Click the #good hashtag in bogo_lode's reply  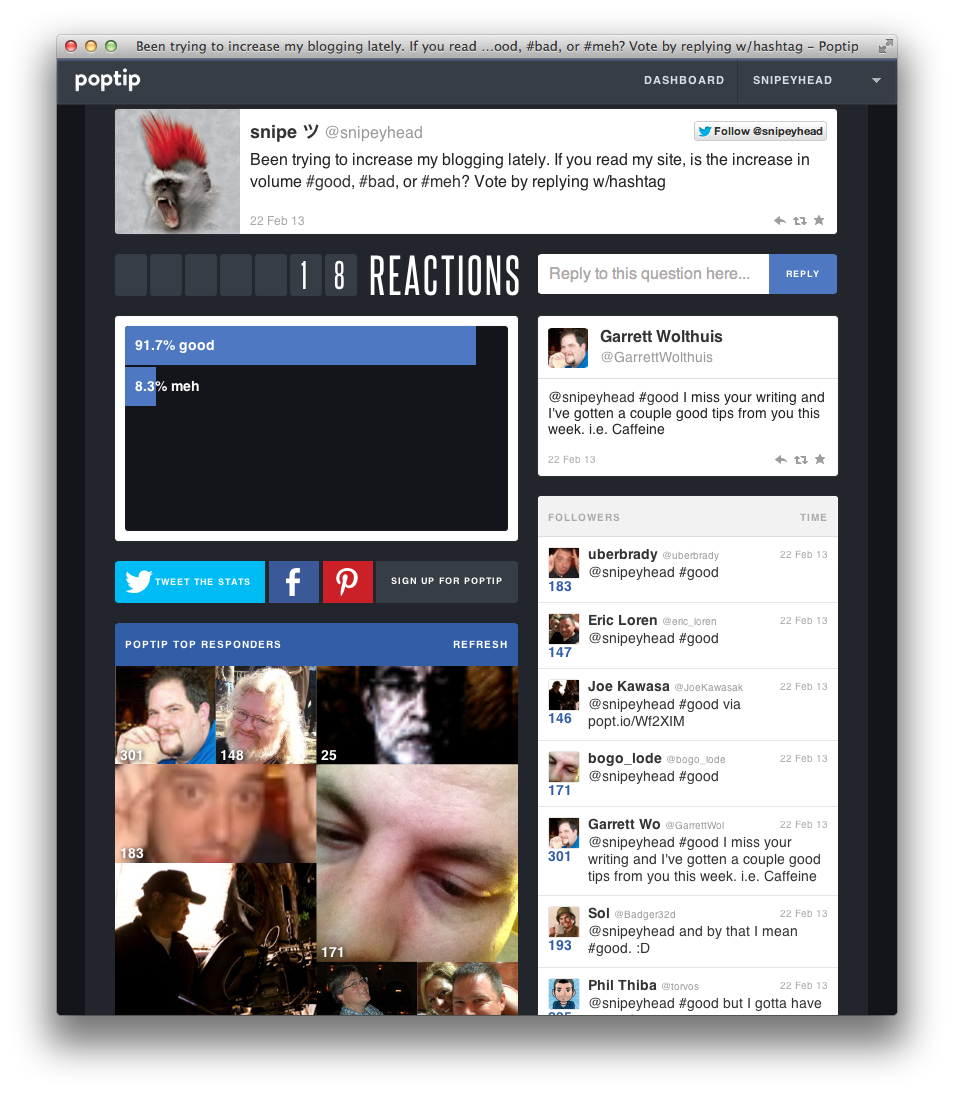point(699,777)
